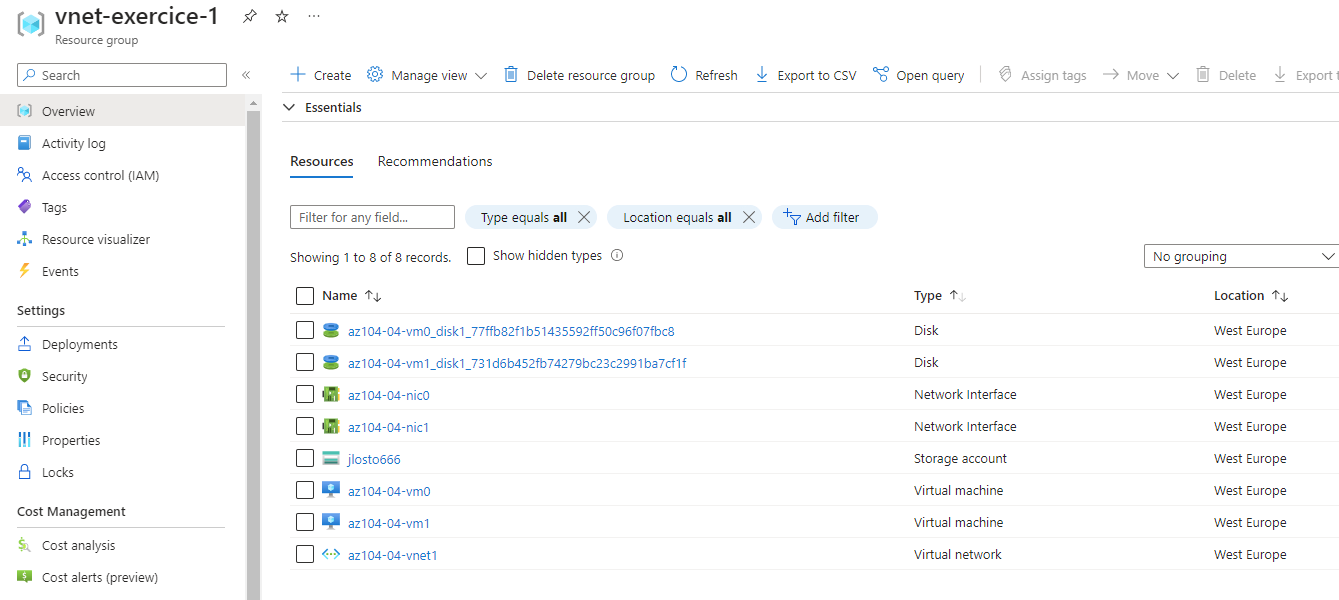Select the checkbox for az104-04-vm0_disk1 row
1339x600 pixels.
[305, 330]
